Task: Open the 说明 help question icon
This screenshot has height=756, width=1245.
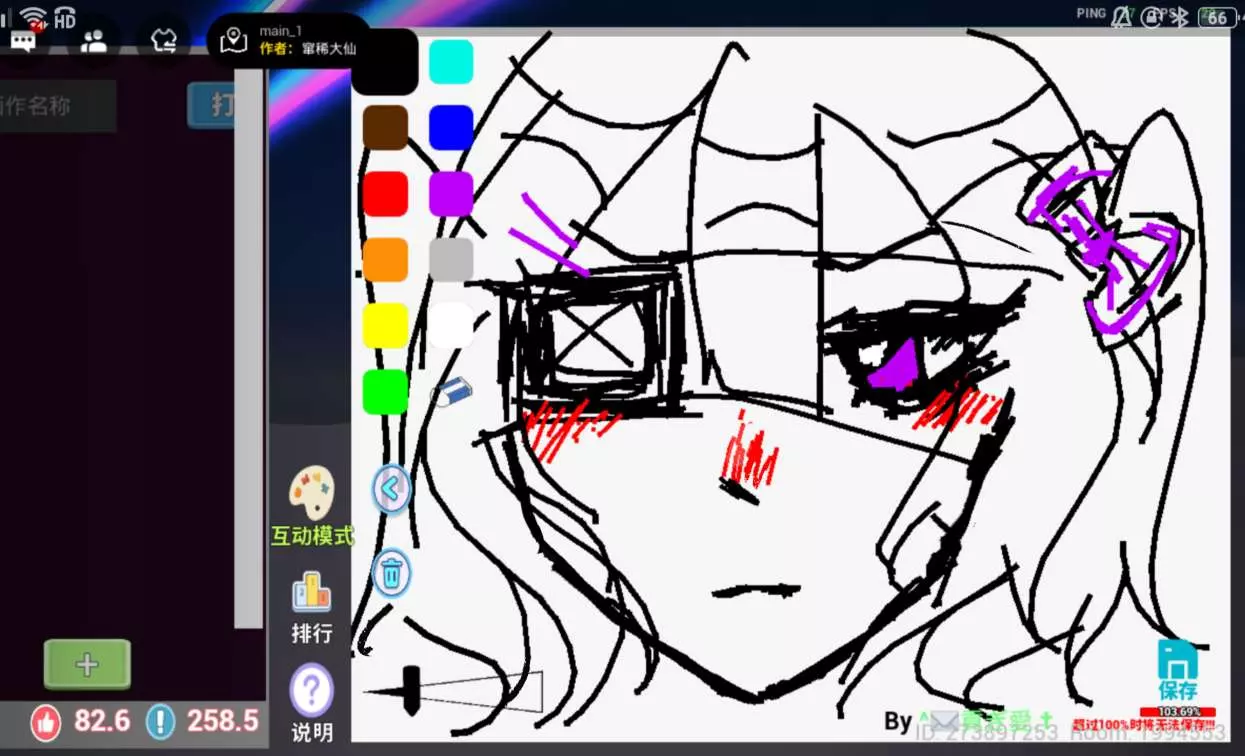Action: (x=311, y=691)
